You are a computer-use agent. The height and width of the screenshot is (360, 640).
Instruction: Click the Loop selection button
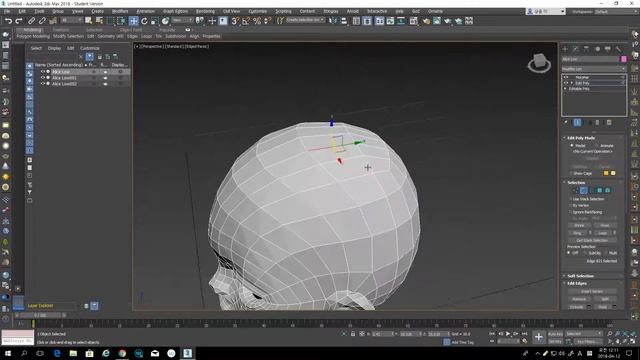(602, 233)
